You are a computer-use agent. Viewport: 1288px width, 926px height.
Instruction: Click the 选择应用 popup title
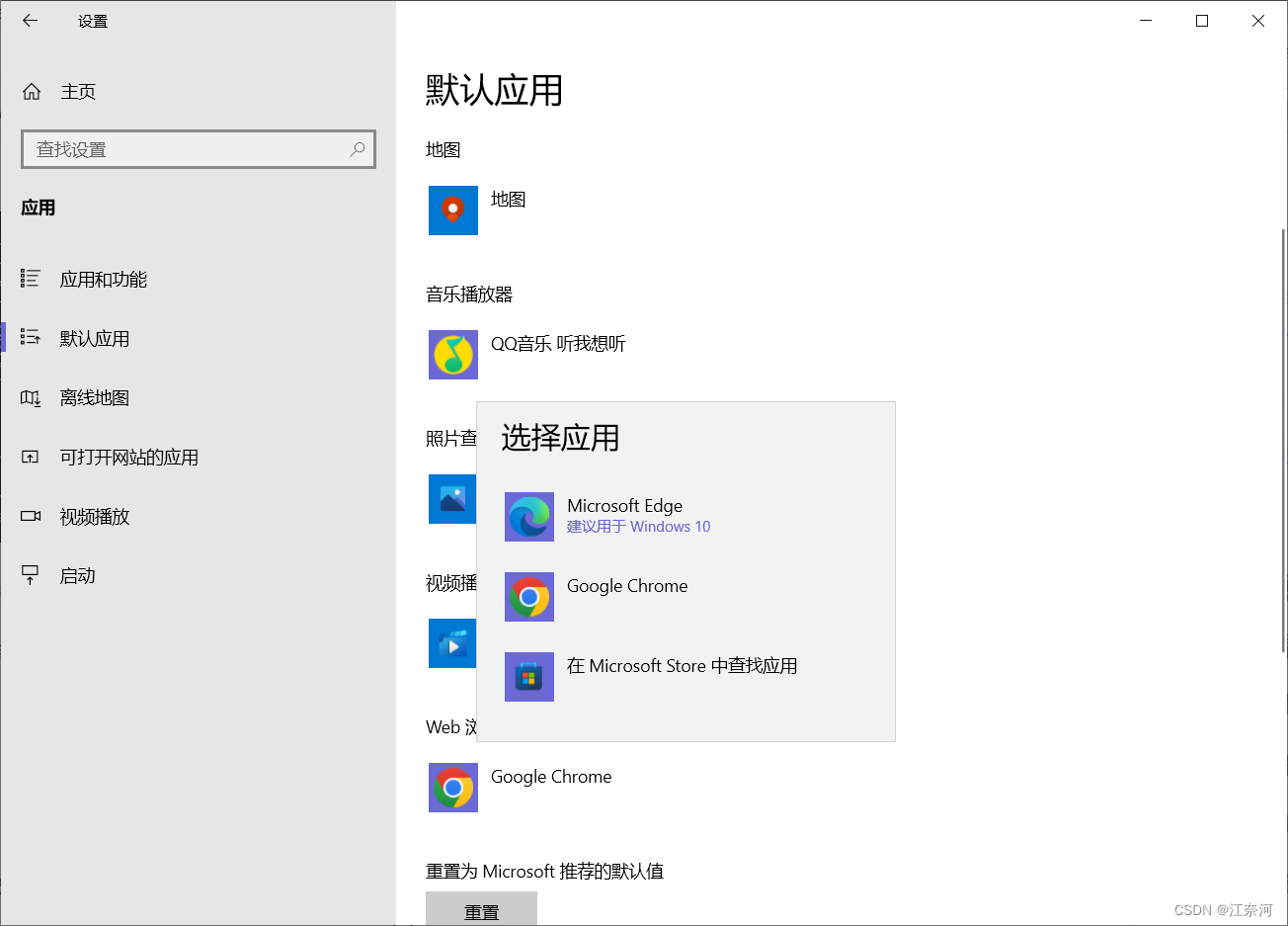(x=560, y=438)
